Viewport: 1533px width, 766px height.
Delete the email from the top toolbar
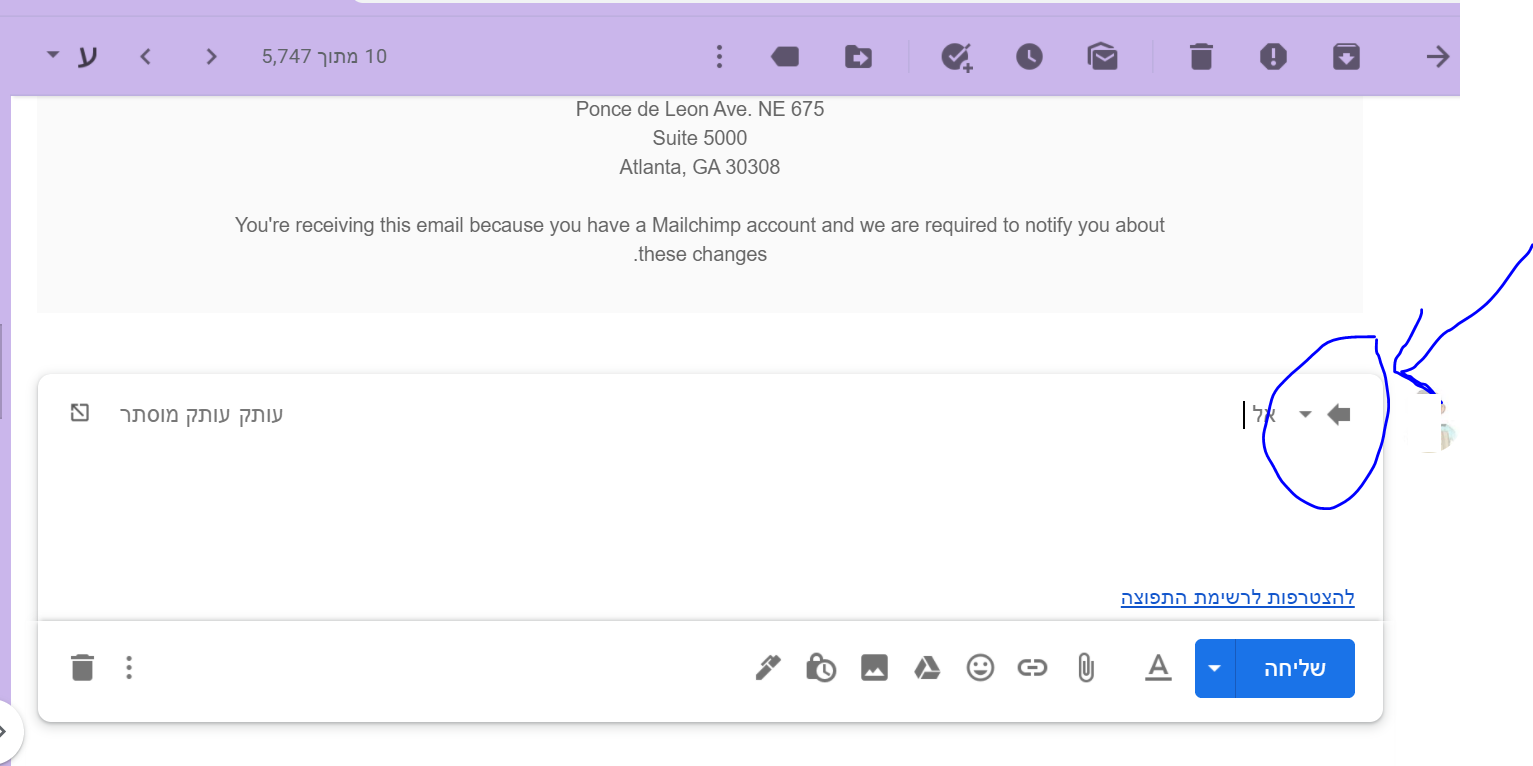1201,57
